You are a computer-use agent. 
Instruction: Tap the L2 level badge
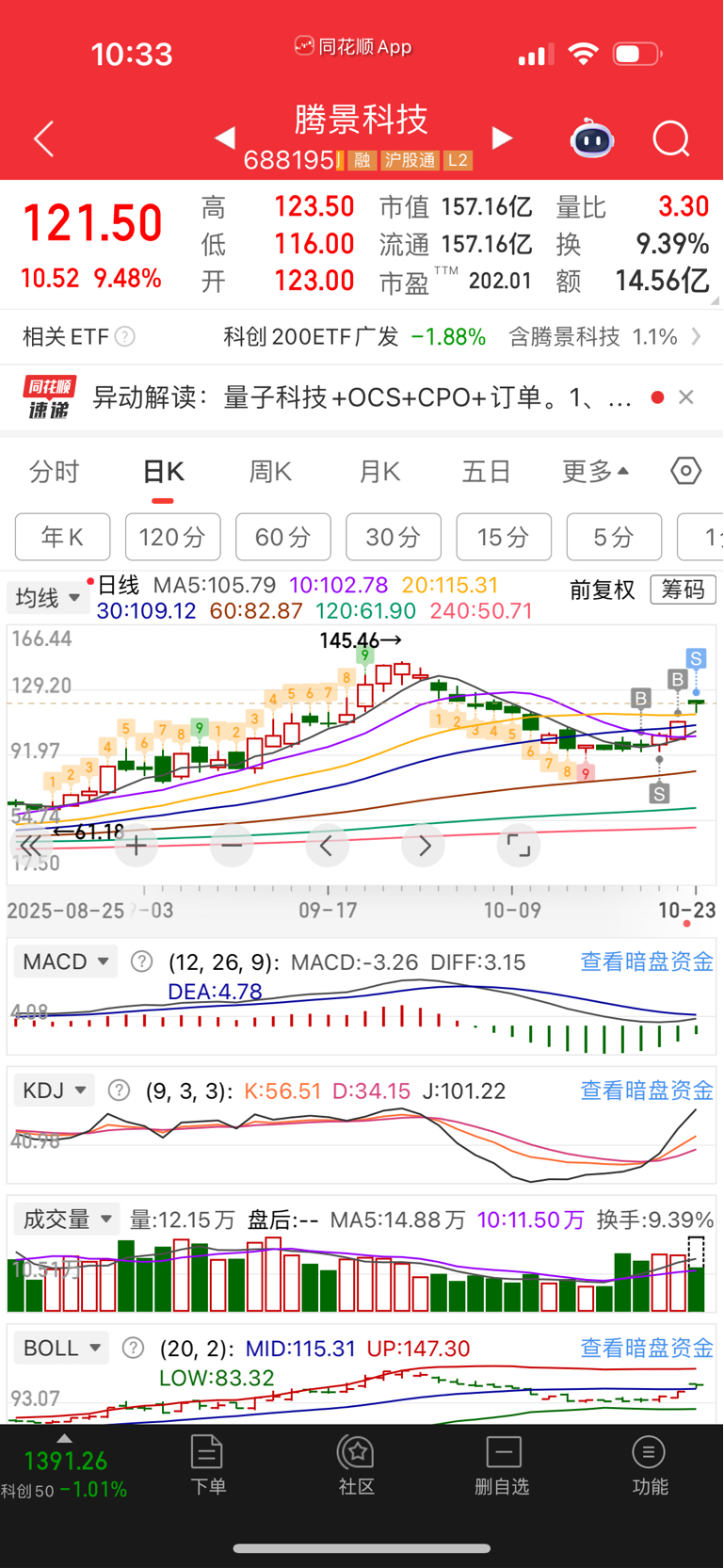pos(458,160)
